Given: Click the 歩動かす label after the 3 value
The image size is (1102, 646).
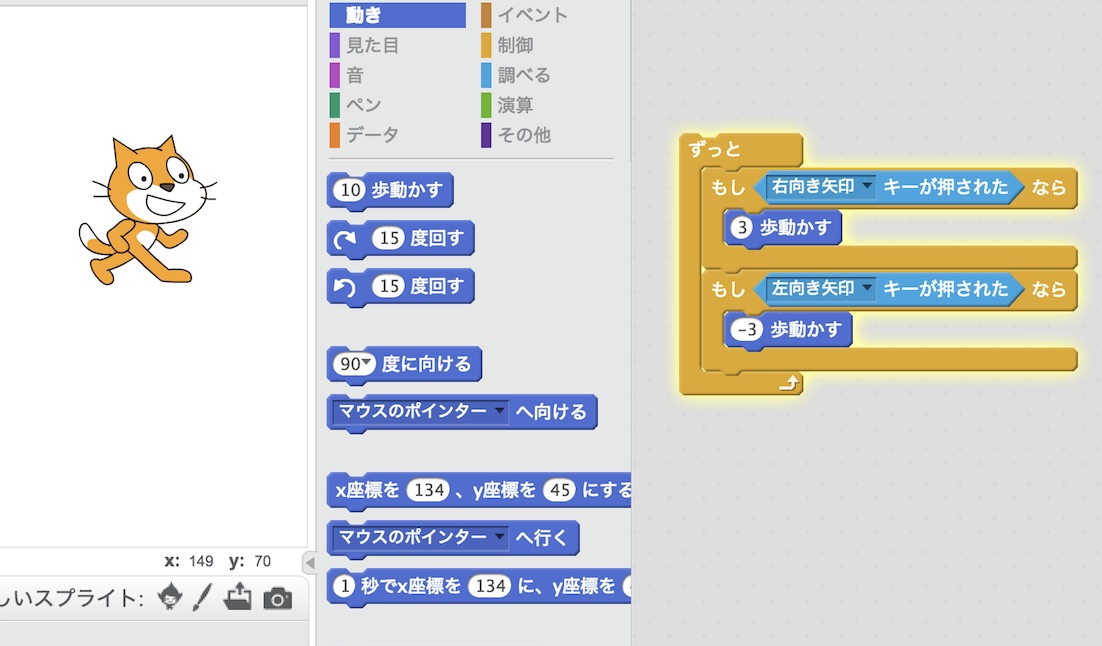Looking at the screenshot, I should (796, 228).
